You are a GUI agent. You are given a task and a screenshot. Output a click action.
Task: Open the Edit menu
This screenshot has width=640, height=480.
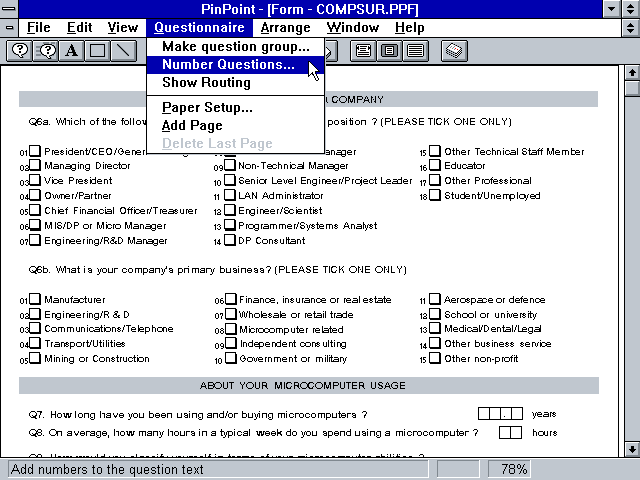click(x=79, y=28)
